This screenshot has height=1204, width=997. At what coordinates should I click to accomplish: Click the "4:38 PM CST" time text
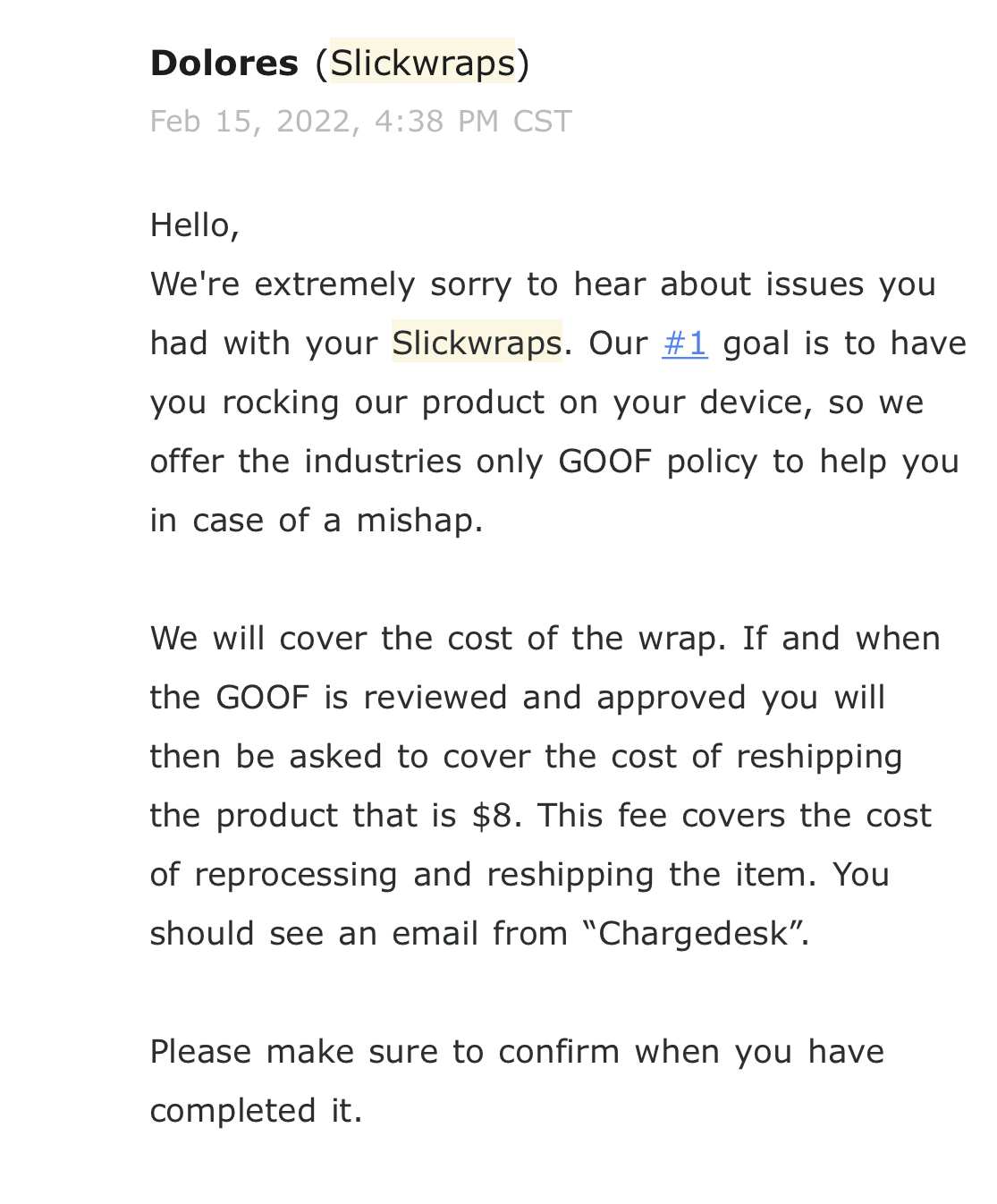(473, 122)
